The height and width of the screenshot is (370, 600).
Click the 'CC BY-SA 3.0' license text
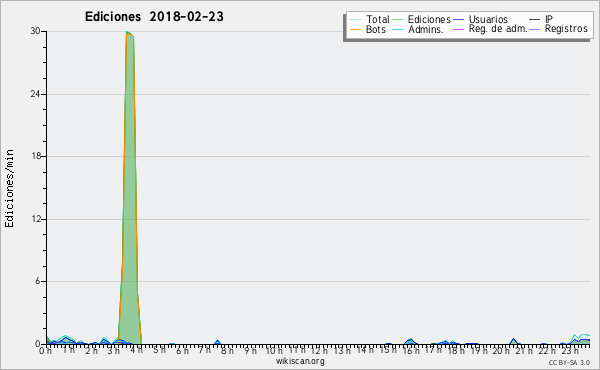569,362
